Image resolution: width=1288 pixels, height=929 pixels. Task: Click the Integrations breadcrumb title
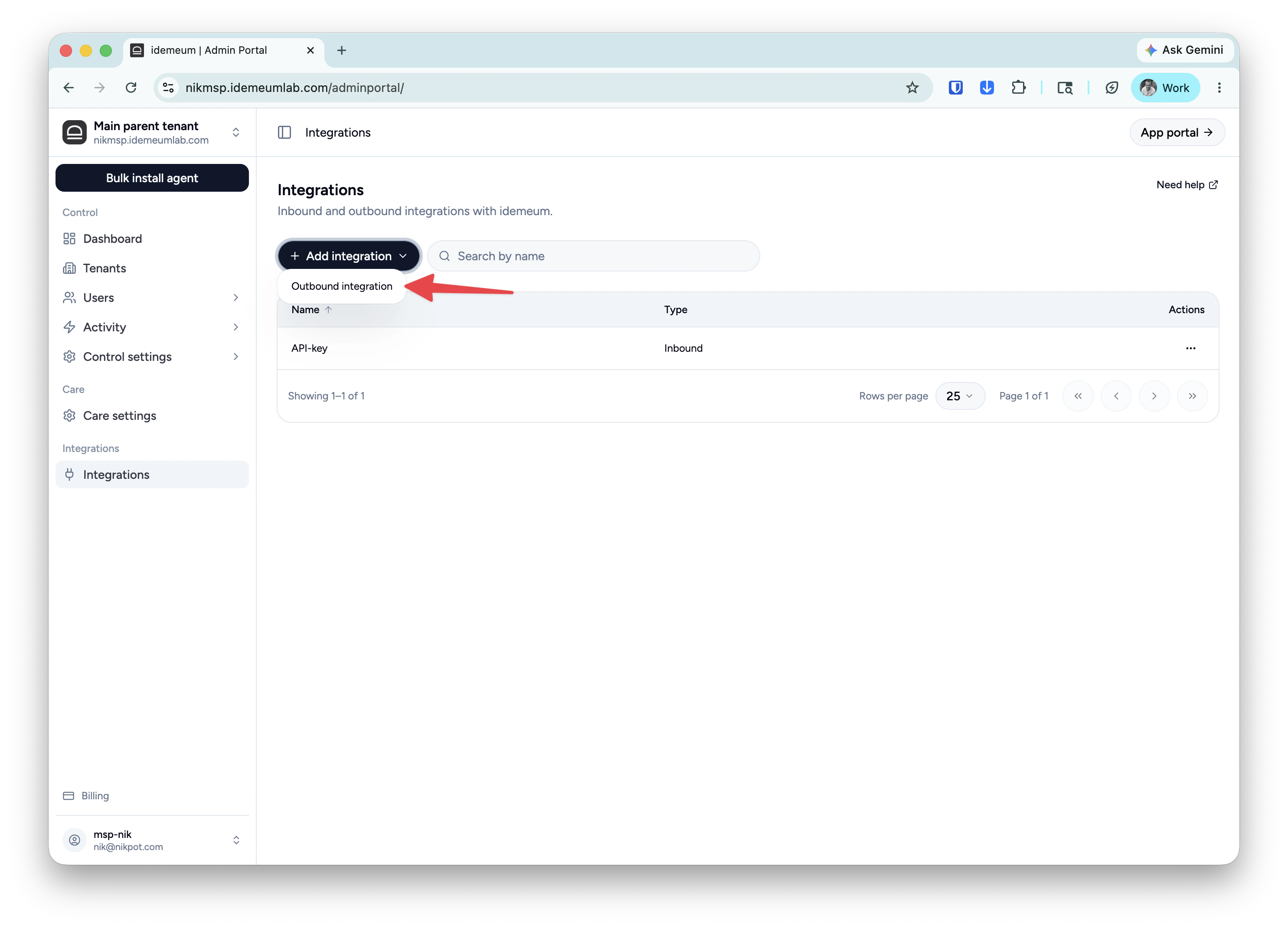tap(338, 132)
